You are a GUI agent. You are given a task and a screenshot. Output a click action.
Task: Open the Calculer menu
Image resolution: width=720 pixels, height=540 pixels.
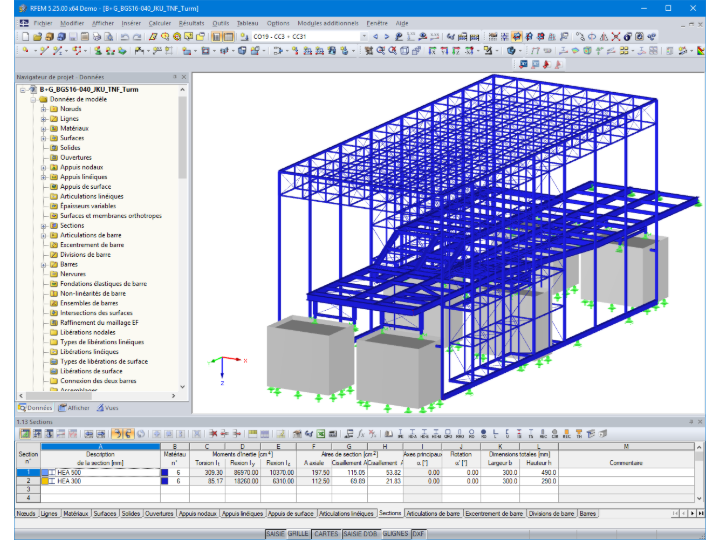tap(159, 23)
